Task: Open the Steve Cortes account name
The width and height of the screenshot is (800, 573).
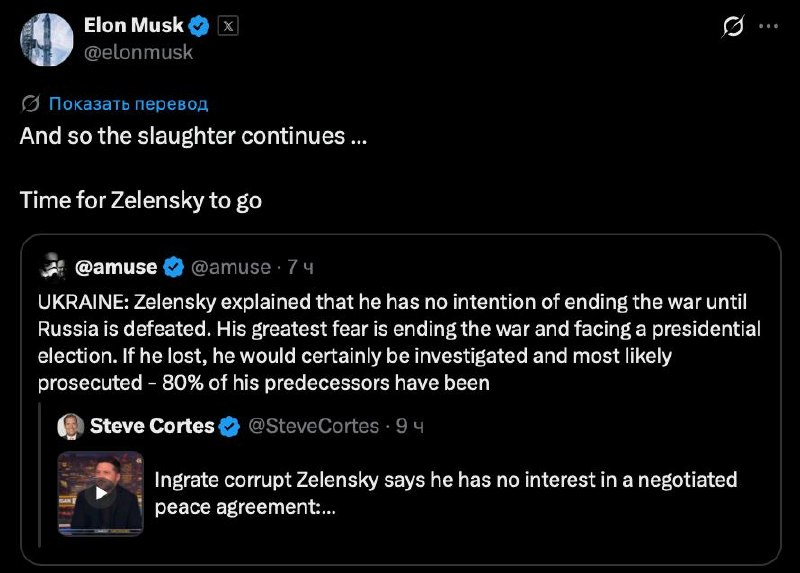Action: (152, 426)
